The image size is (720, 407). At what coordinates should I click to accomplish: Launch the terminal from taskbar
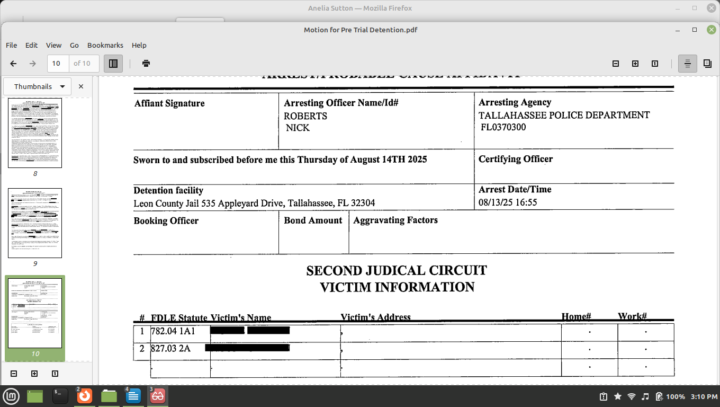pos(60,396)
